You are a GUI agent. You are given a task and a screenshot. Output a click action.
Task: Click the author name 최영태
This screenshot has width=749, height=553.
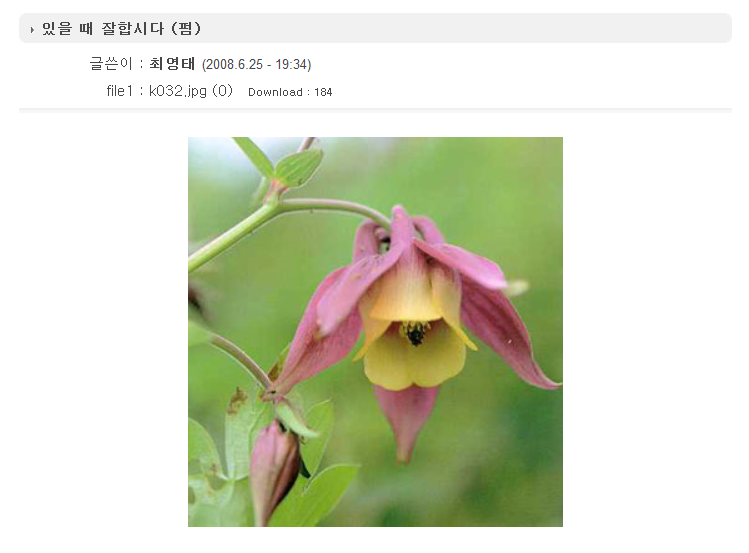[172, 64]
